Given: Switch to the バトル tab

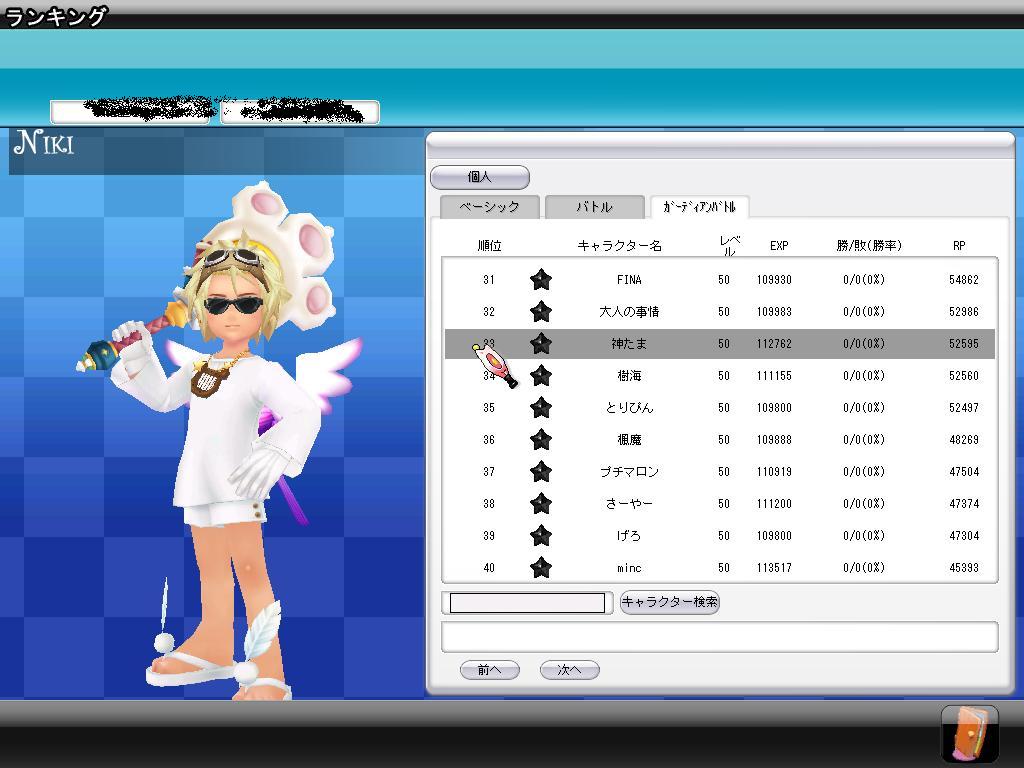Looking at the screenshot, I should (x=594, y=207).
